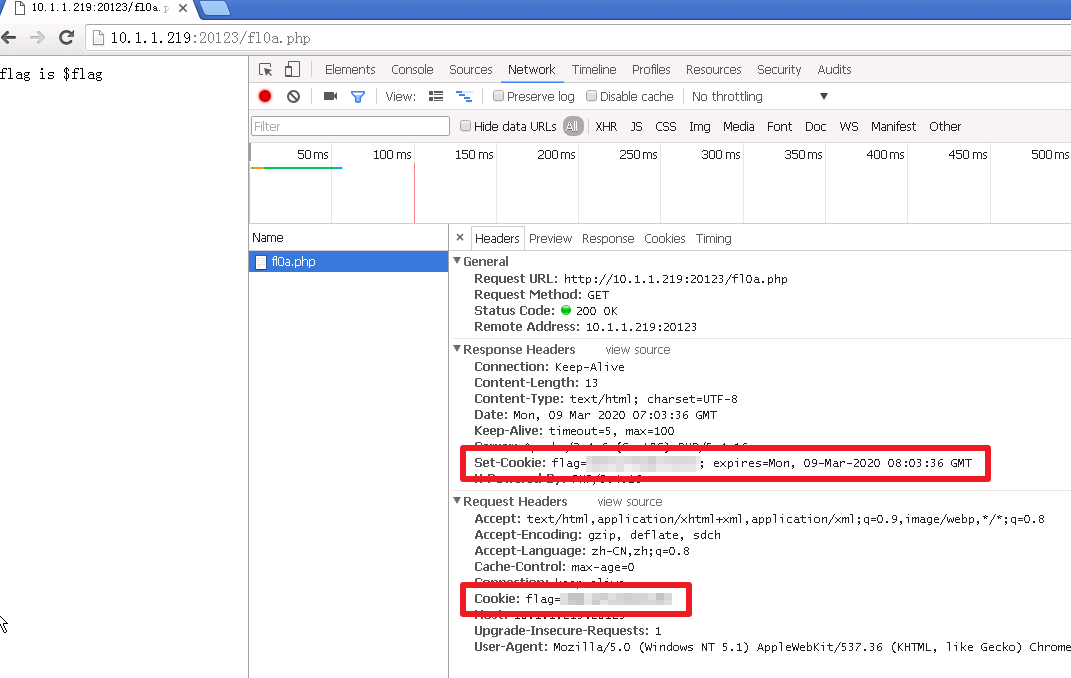The image size is (1071, 678).
Task: Open the Resources panel
Action: (714, 70)
